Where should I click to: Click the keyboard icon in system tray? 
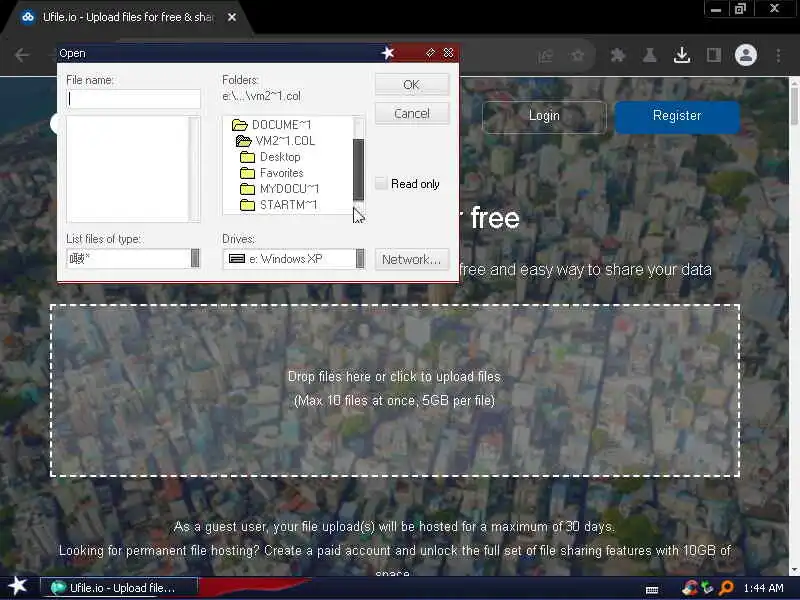(652, 589)
